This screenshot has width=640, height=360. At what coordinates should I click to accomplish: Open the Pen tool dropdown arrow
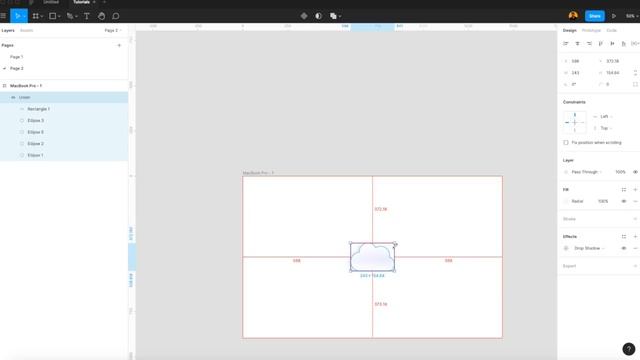coord(76,16)
